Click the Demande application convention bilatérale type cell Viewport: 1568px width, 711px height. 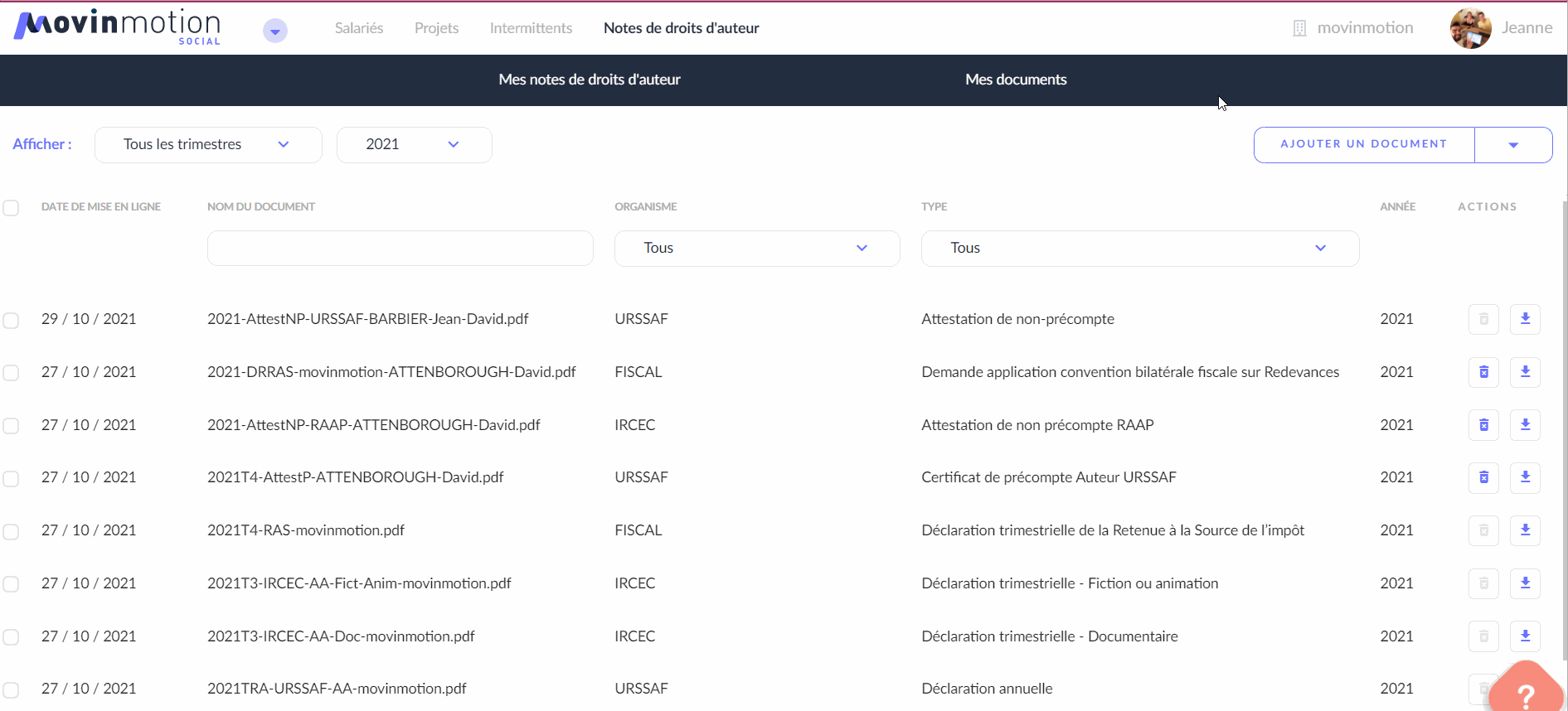point(1130,372)
